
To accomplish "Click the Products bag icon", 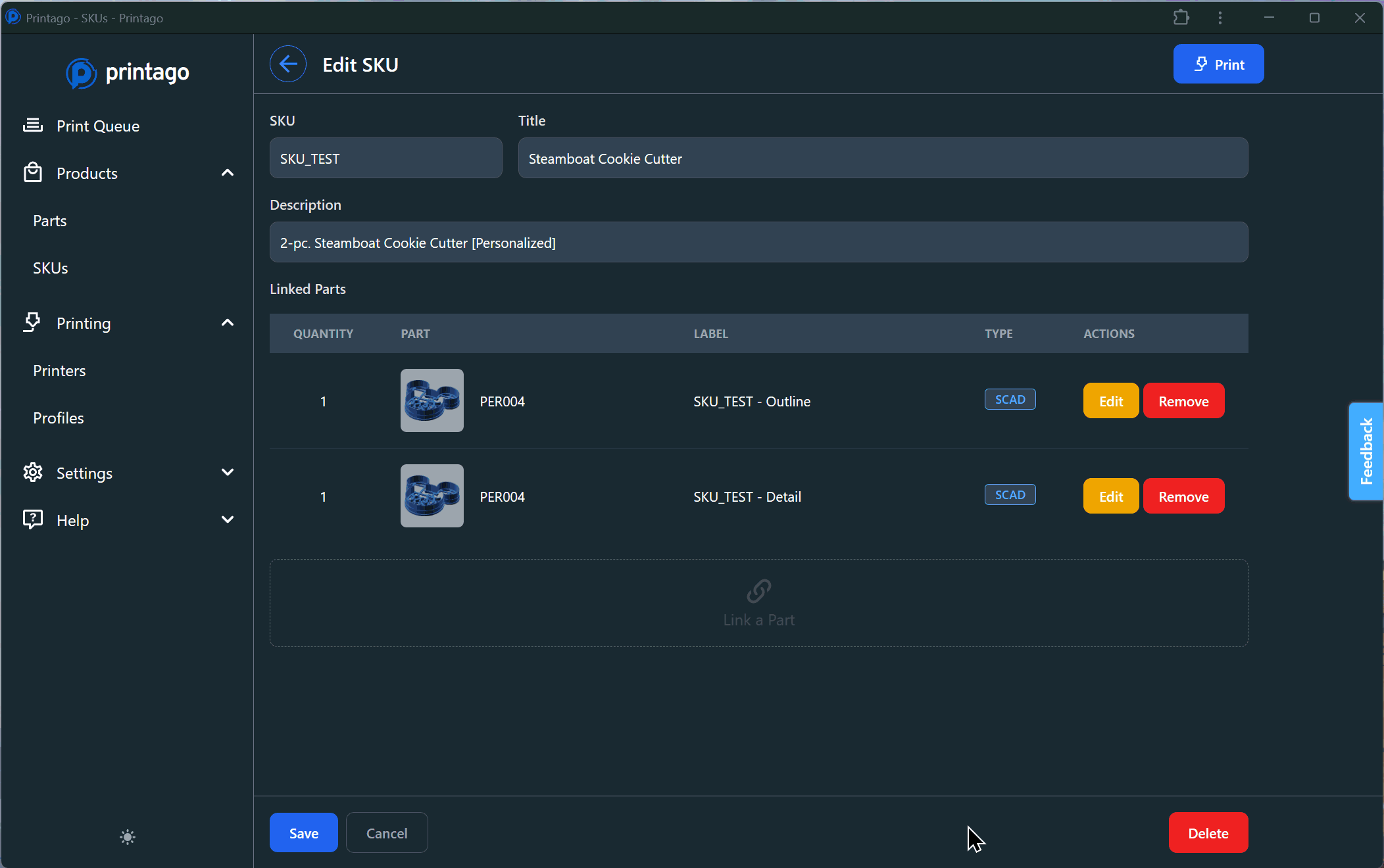I will pyautogui.click(x=33, y=173).
